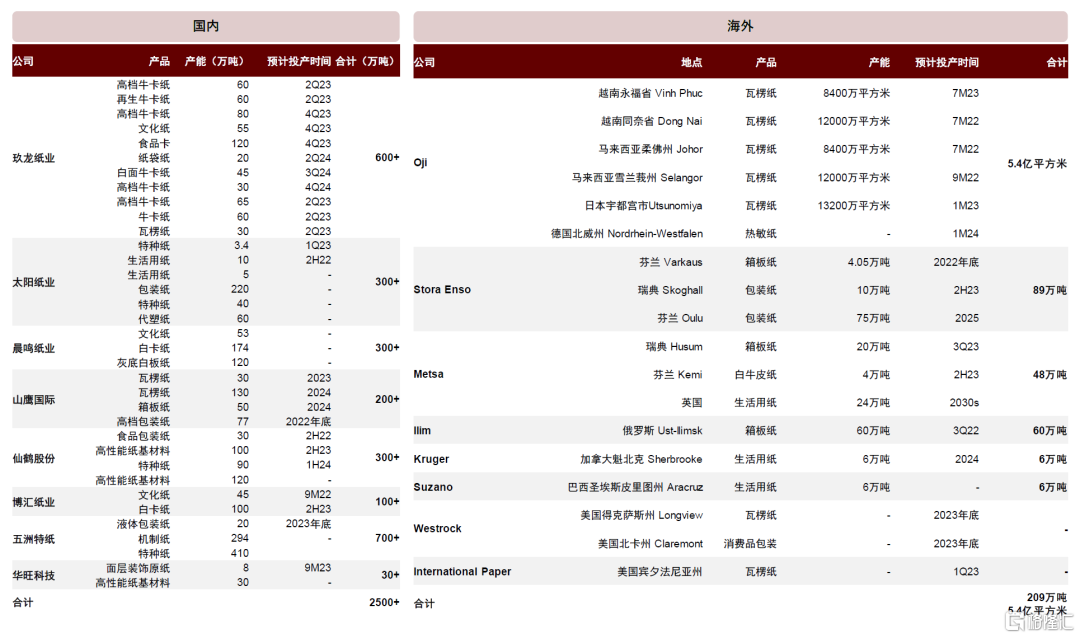Click location 日本宇都宫市Utsunomiya

tap(643, 205)
